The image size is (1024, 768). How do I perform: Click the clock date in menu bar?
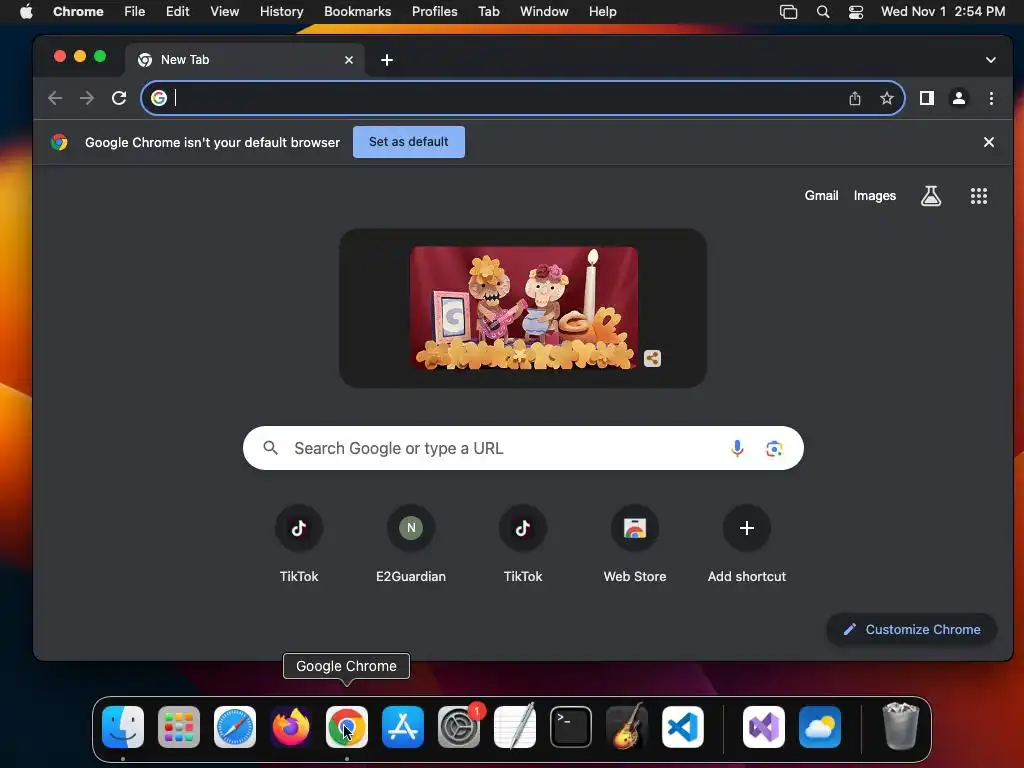tap(942, 12)
